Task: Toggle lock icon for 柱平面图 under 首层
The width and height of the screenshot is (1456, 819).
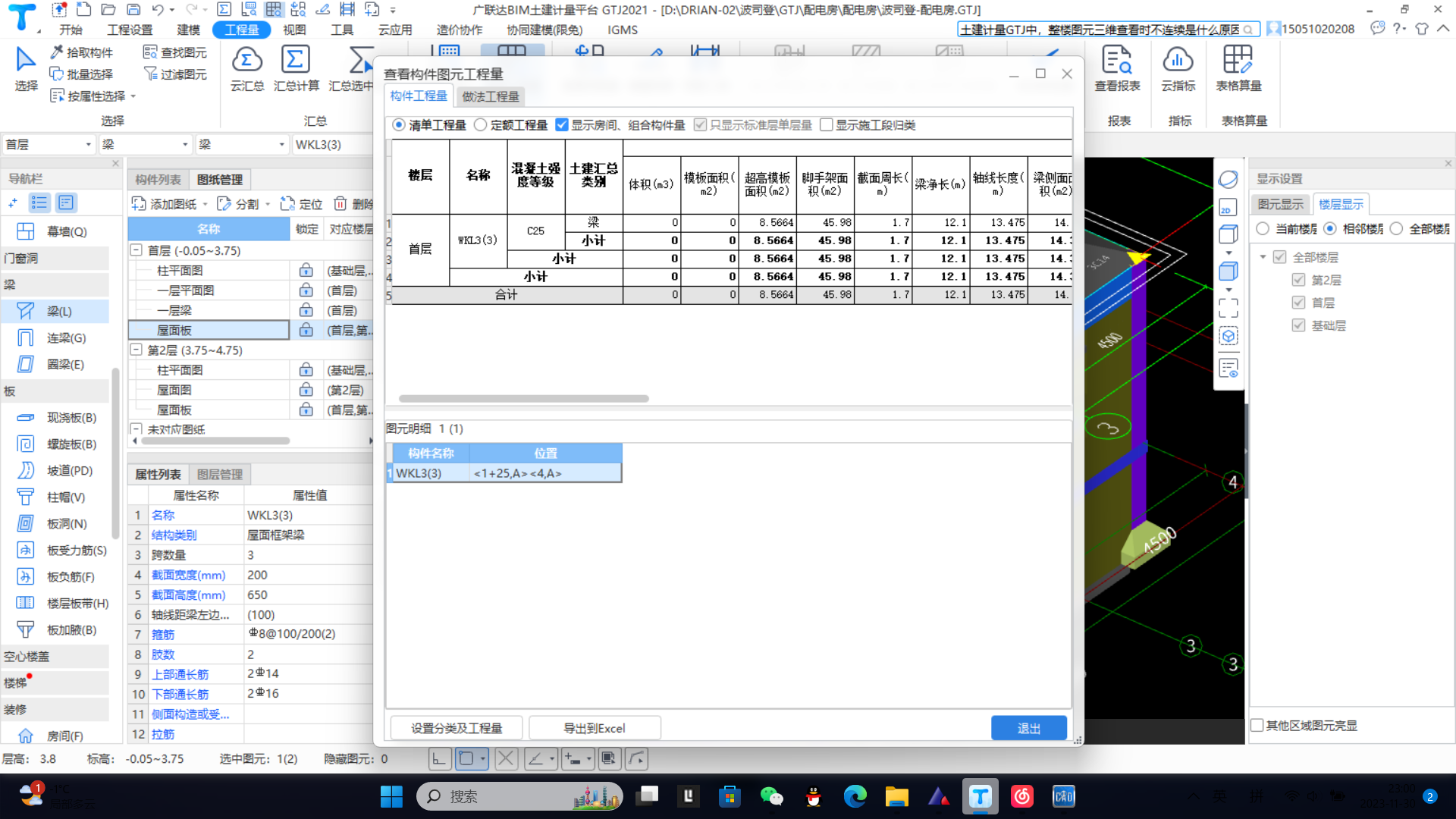Action: [306, 270]
